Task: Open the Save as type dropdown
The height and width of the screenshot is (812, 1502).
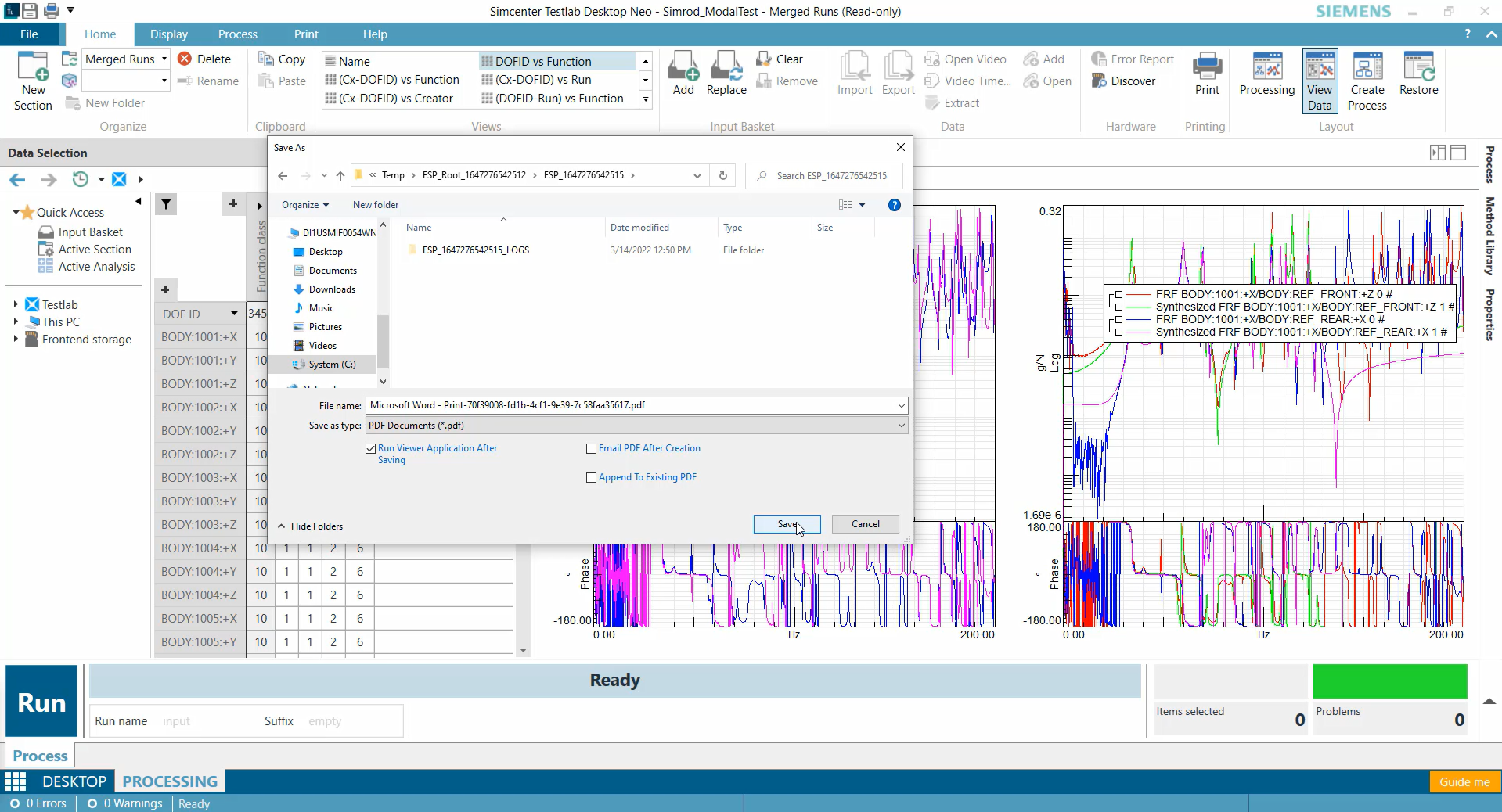Action: tap(901, 426)
